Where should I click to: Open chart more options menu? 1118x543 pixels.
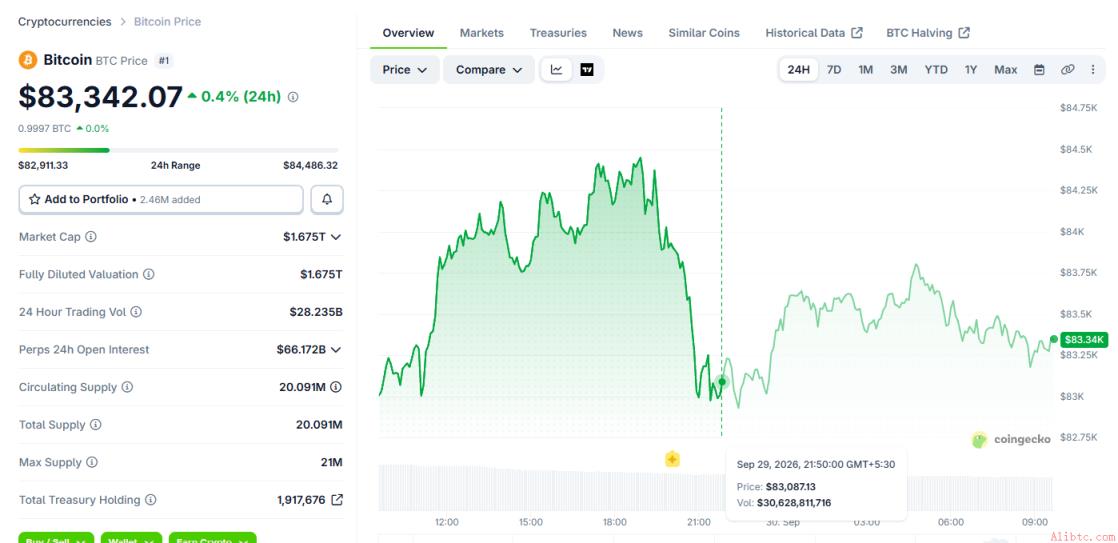click(x=1093, y=70)
